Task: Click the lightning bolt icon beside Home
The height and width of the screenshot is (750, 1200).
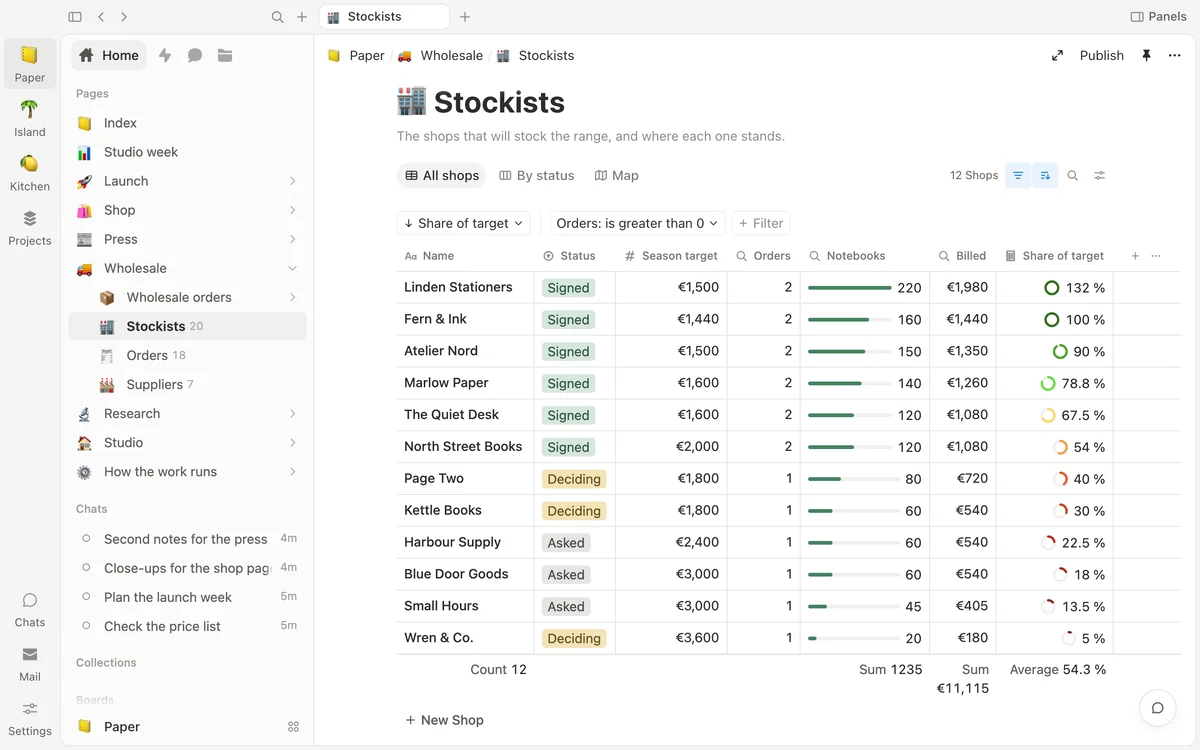Action: click(165, 56)
